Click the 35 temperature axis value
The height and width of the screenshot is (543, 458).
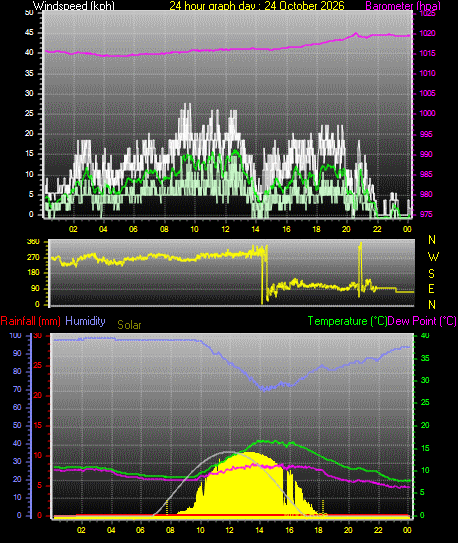coord(425,358)
